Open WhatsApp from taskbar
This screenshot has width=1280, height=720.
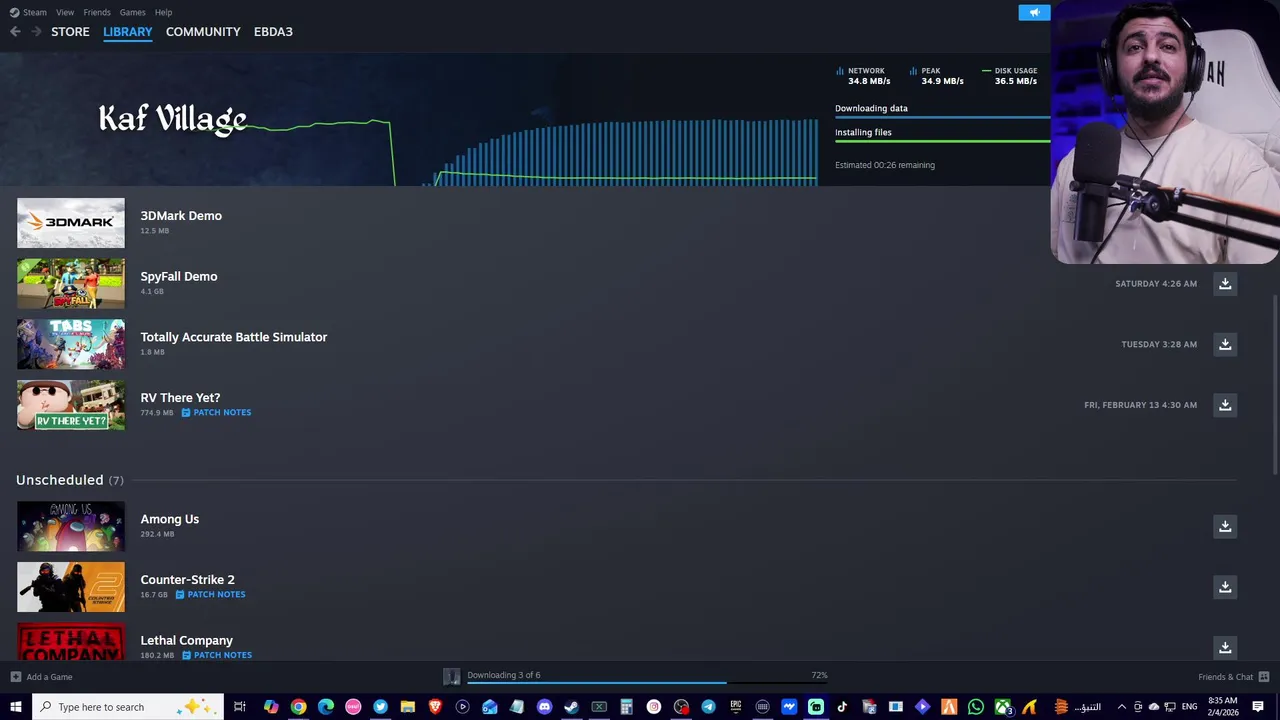976,707
